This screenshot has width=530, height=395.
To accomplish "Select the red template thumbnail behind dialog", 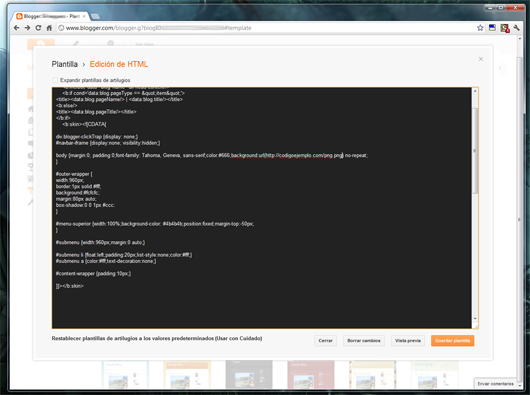I will click(x=311, y=375).
